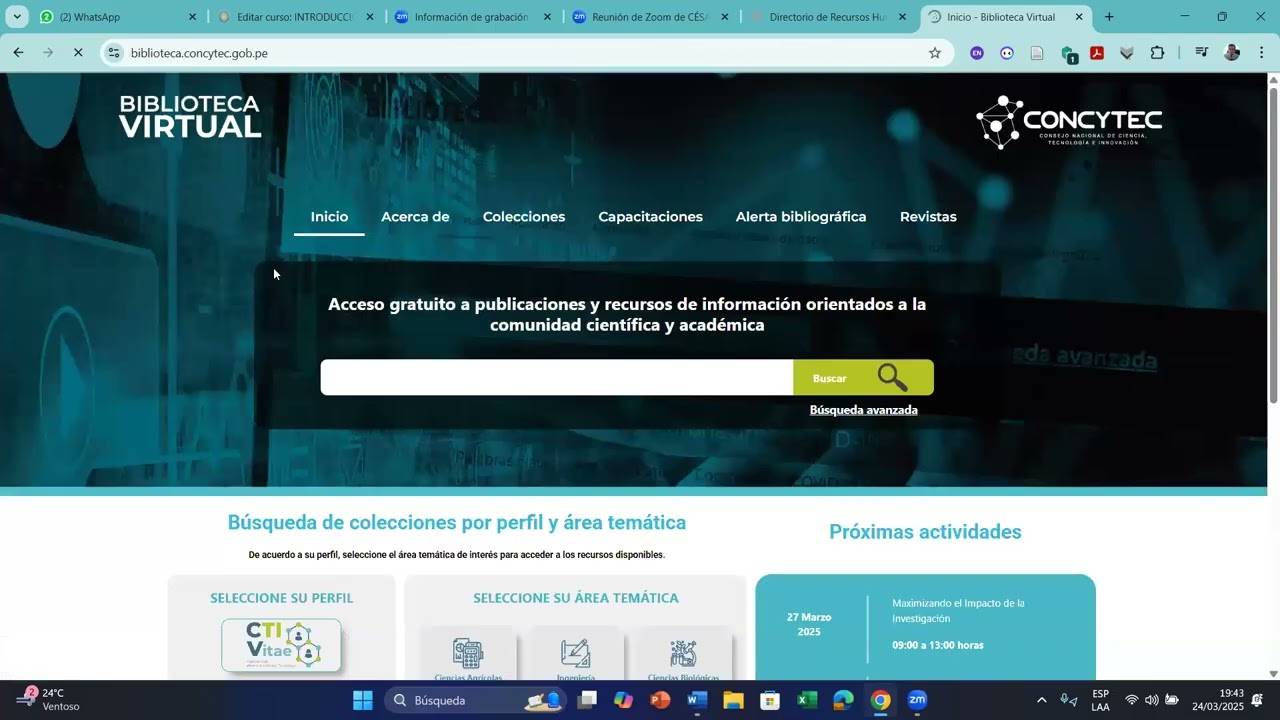This screenshot has width=1280, height=720.
Task: Open the Extensions puzzle-piece menu
Action: coord(1157,53)
